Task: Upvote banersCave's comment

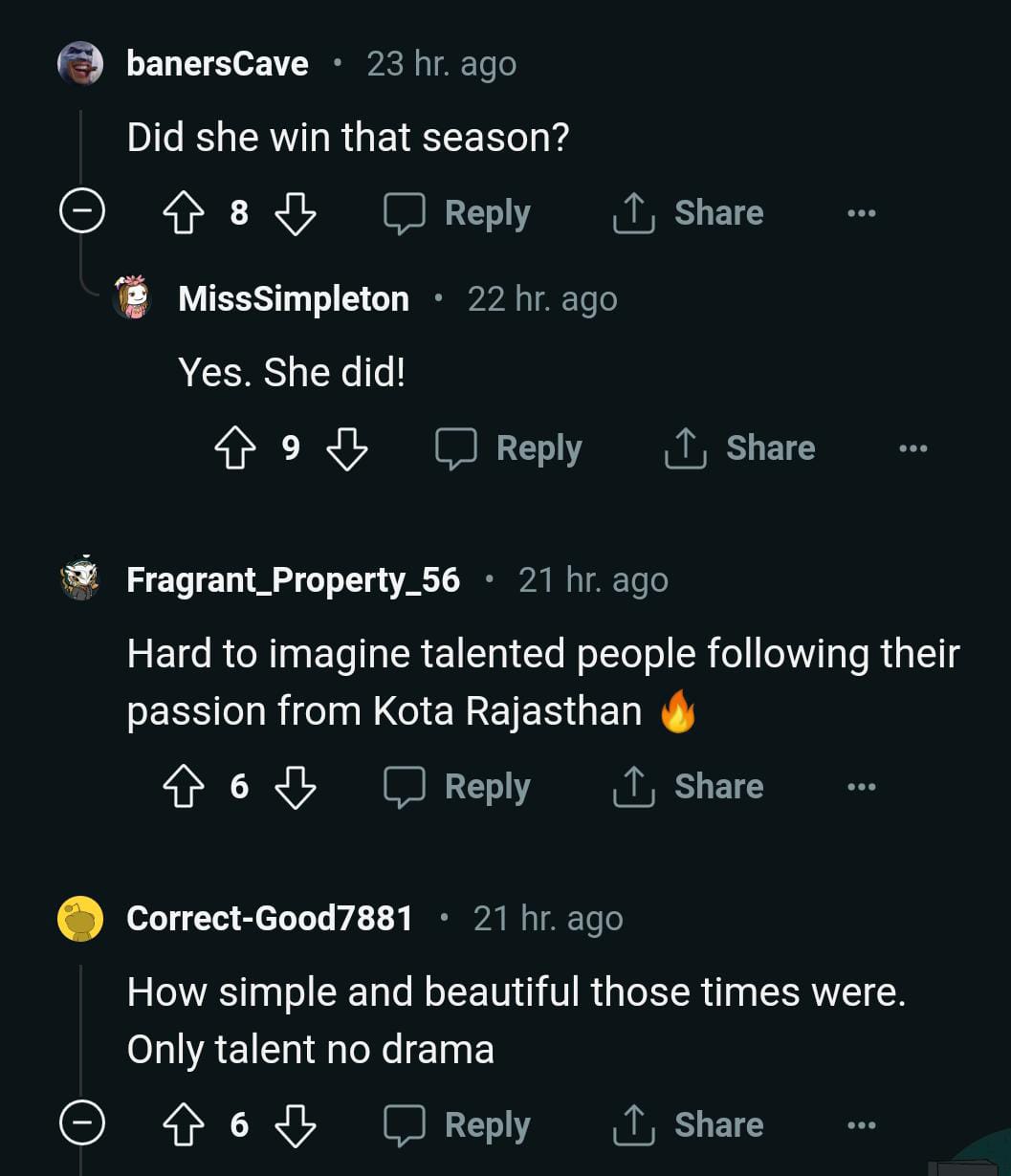Action: 185,213
